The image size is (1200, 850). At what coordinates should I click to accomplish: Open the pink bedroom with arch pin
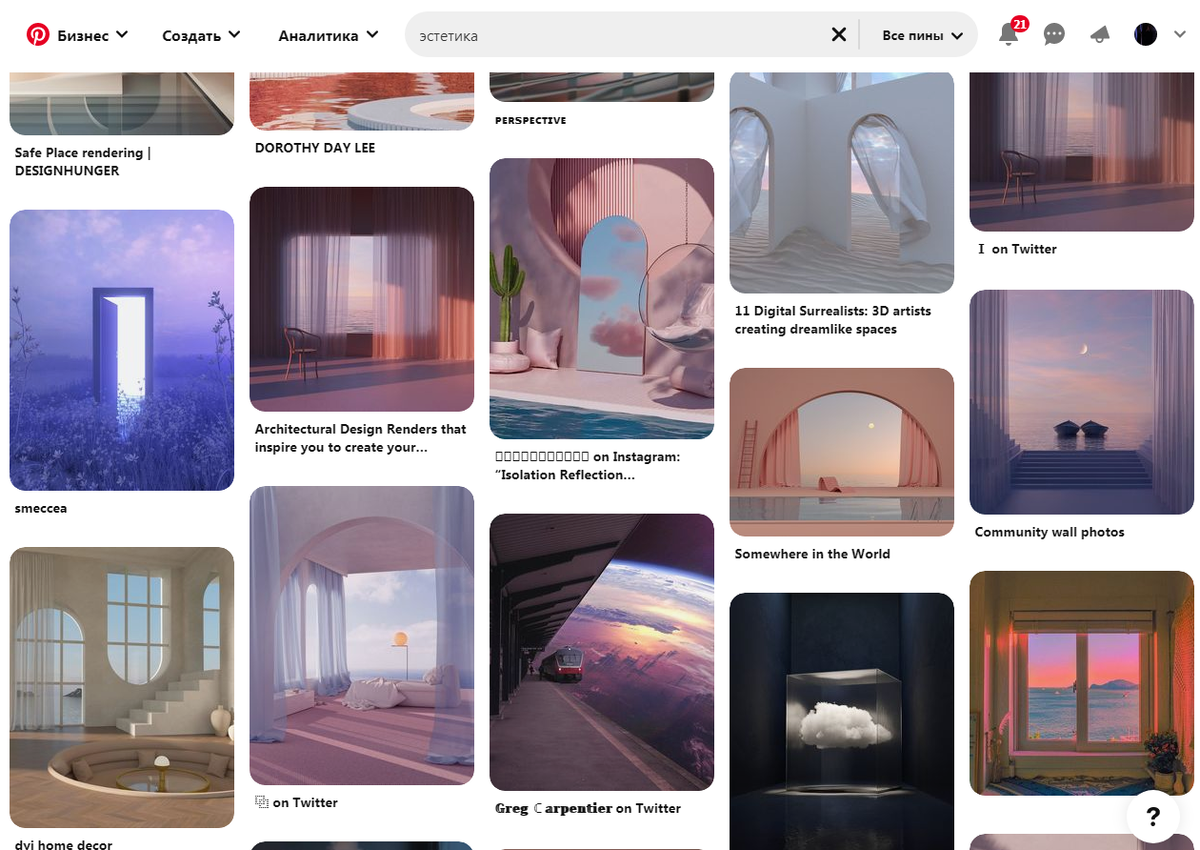(x=362, y=635)
